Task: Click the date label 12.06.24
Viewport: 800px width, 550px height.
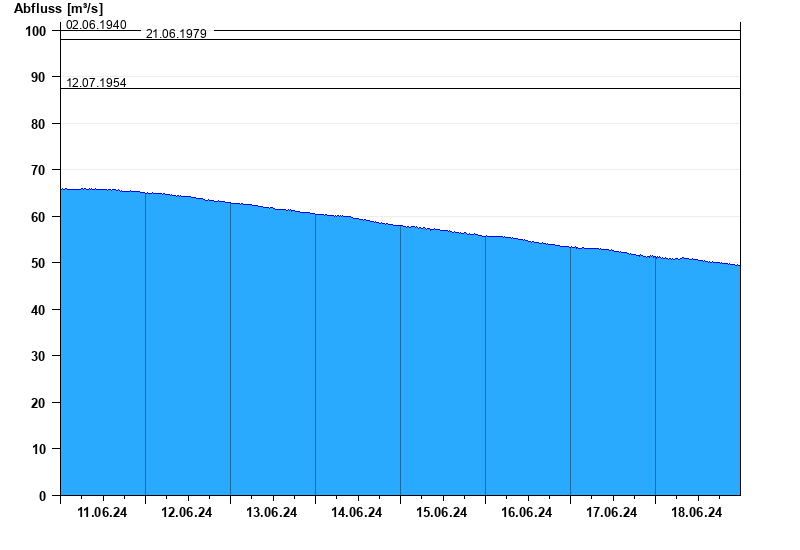Action: tap(187, 512)
